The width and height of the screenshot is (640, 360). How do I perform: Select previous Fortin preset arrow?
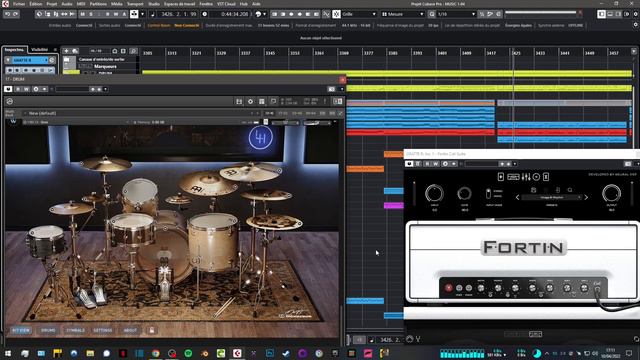[x=518, y=197]
